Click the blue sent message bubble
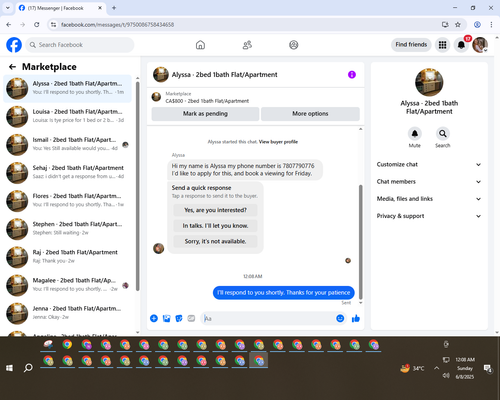 (x=284, y=293)
